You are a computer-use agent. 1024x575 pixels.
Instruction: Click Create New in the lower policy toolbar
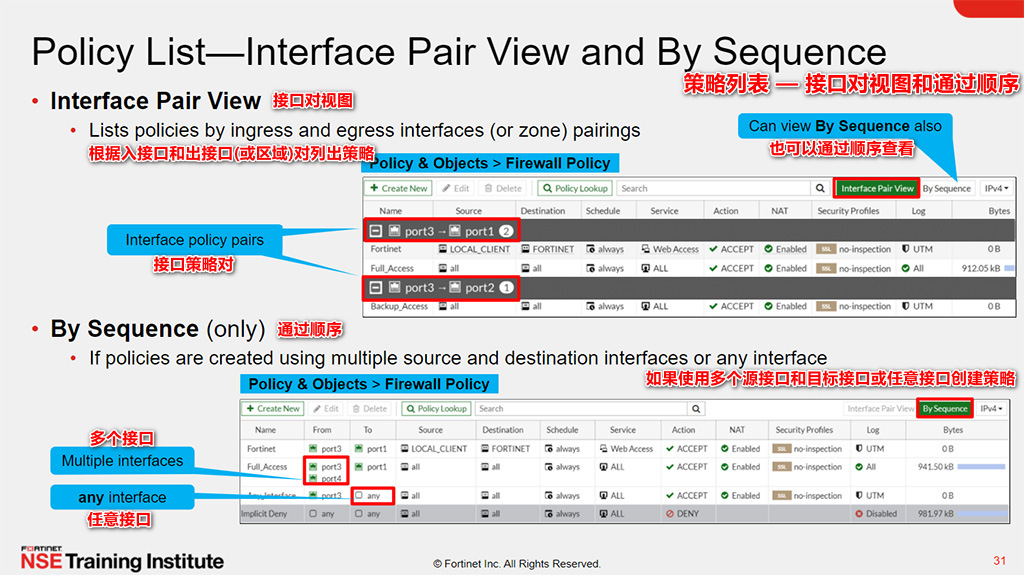pyautogui.click(x=272, y=408)
